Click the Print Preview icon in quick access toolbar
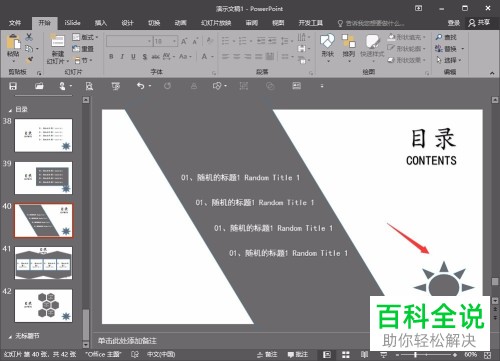This screenshot has width=500, height=361. point(89,86)
